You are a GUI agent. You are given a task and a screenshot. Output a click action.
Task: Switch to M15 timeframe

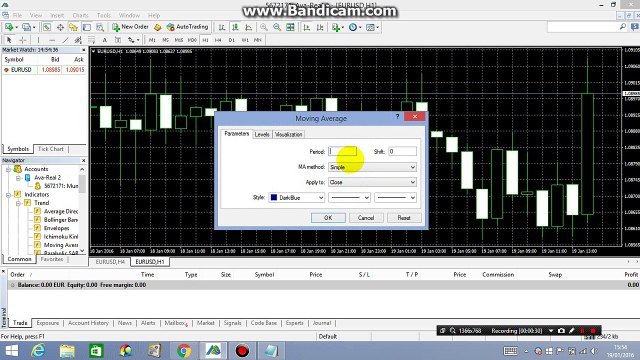pyautogui.click(x=179, y=40)
